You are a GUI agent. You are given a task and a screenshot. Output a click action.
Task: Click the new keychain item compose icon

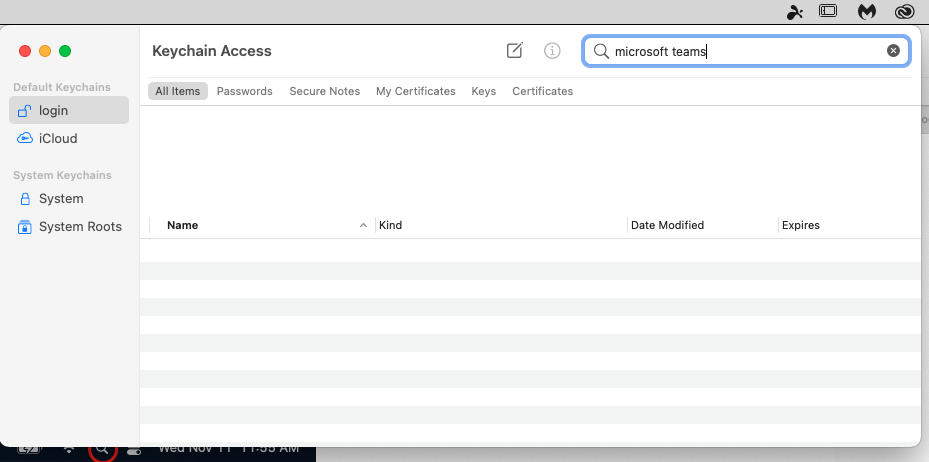coord(515,51)
